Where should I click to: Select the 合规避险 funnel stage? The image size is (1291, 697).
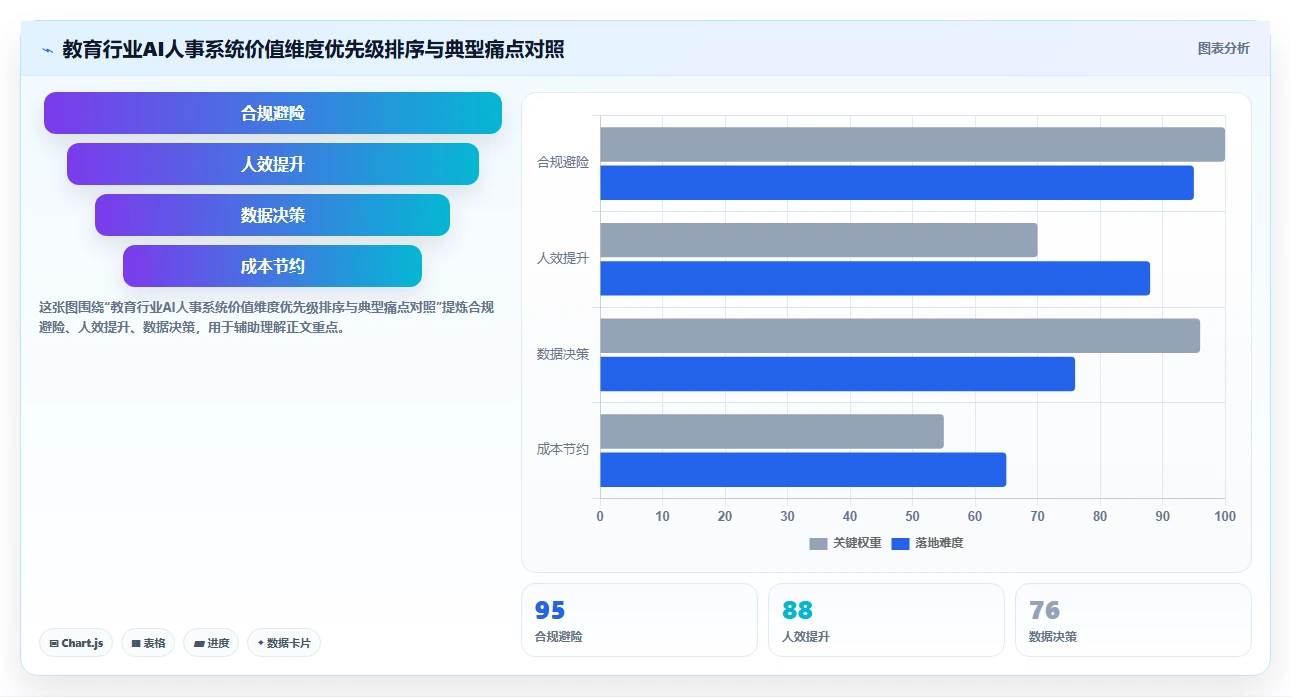(x=273, y=113)
